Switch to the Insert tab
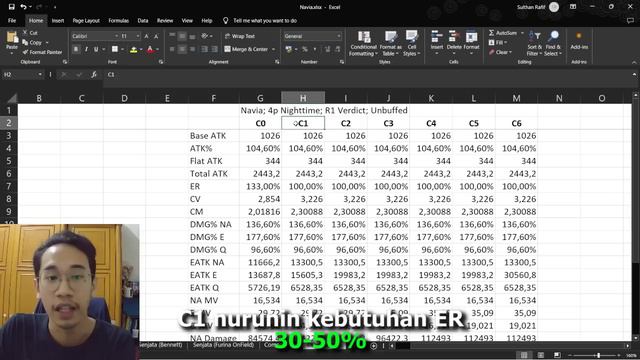 58,20
